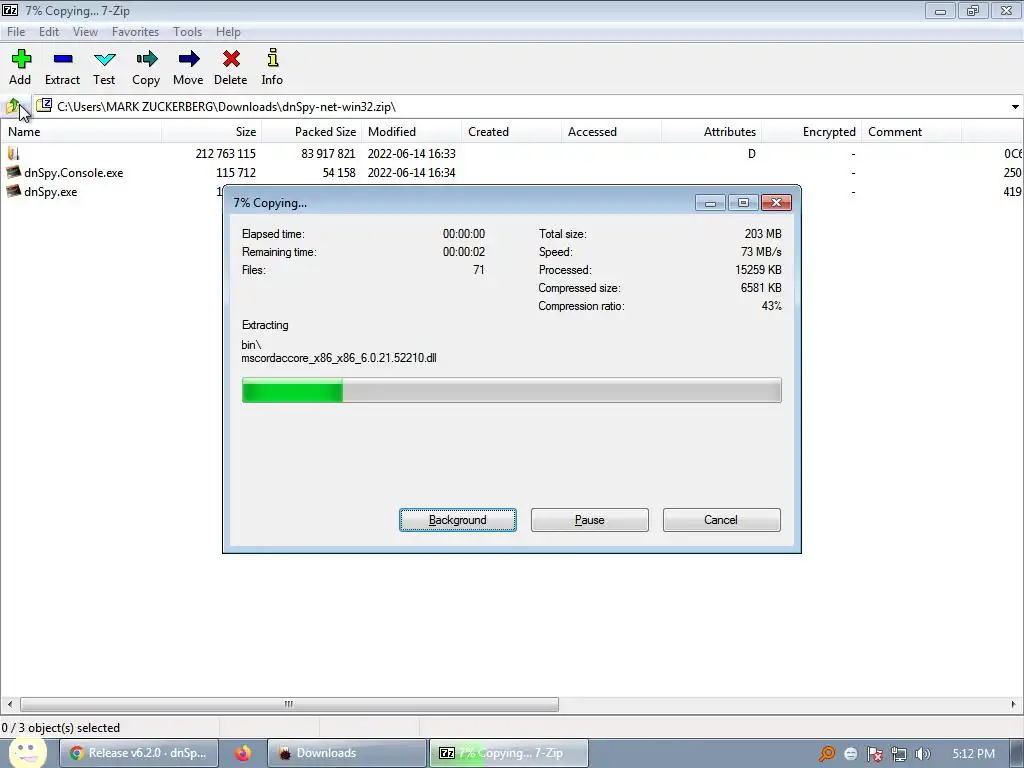Open the View menu

tap(85, 31)
